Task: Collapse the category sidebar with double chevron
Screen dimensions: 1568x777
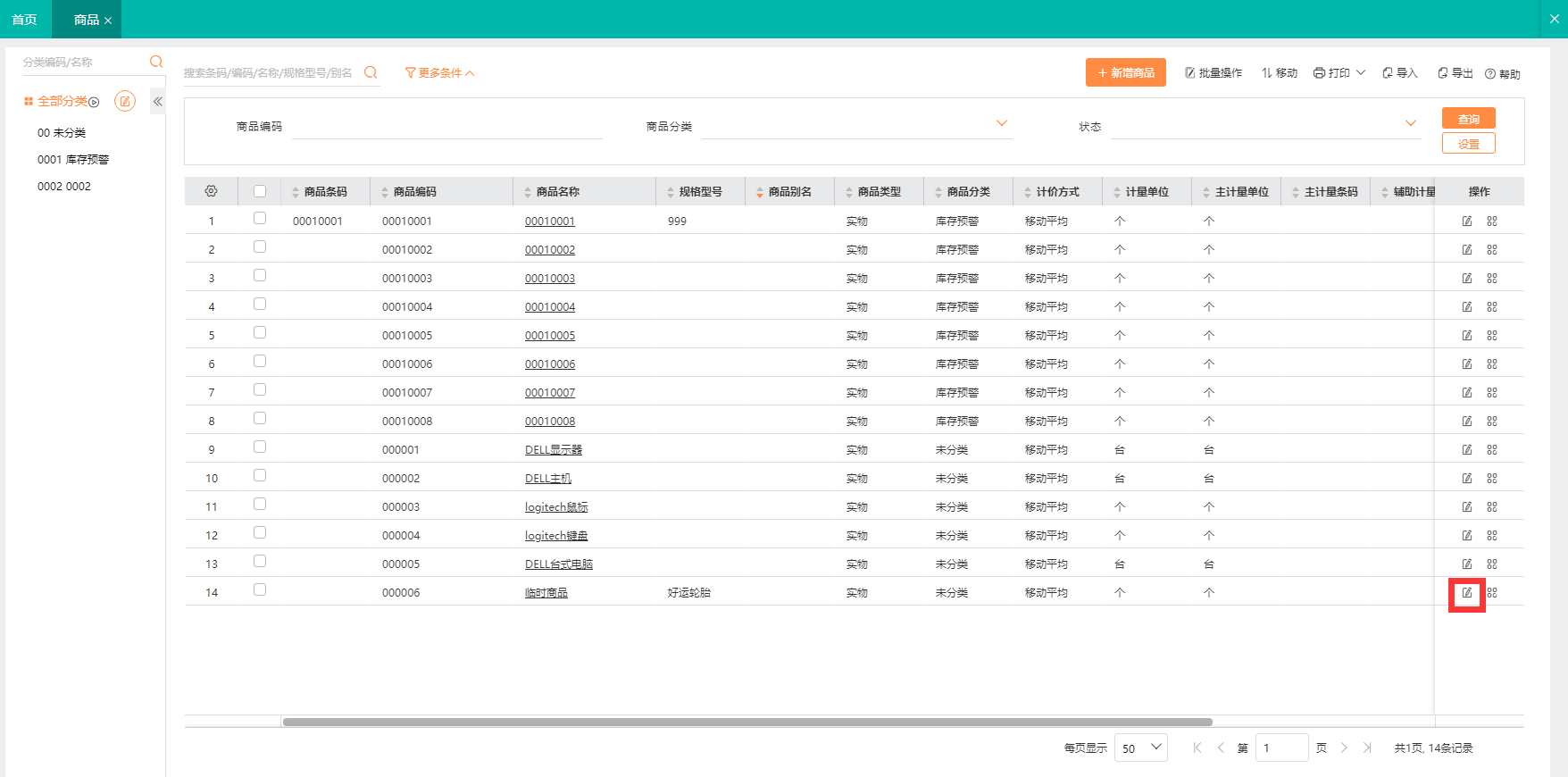Action: pyautogui.click(x=158, y=101)
